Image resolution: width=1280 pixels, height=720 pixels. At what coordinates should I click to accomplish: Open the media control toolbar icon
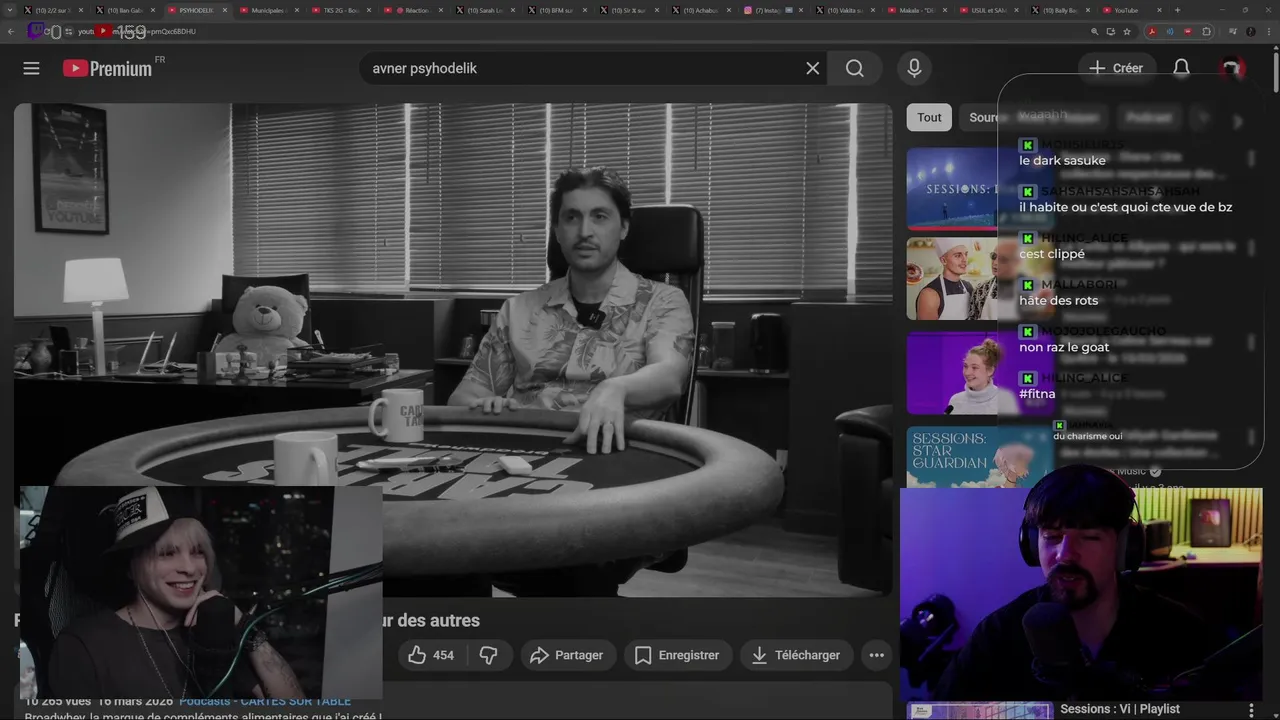click(x=1233, y=31)
